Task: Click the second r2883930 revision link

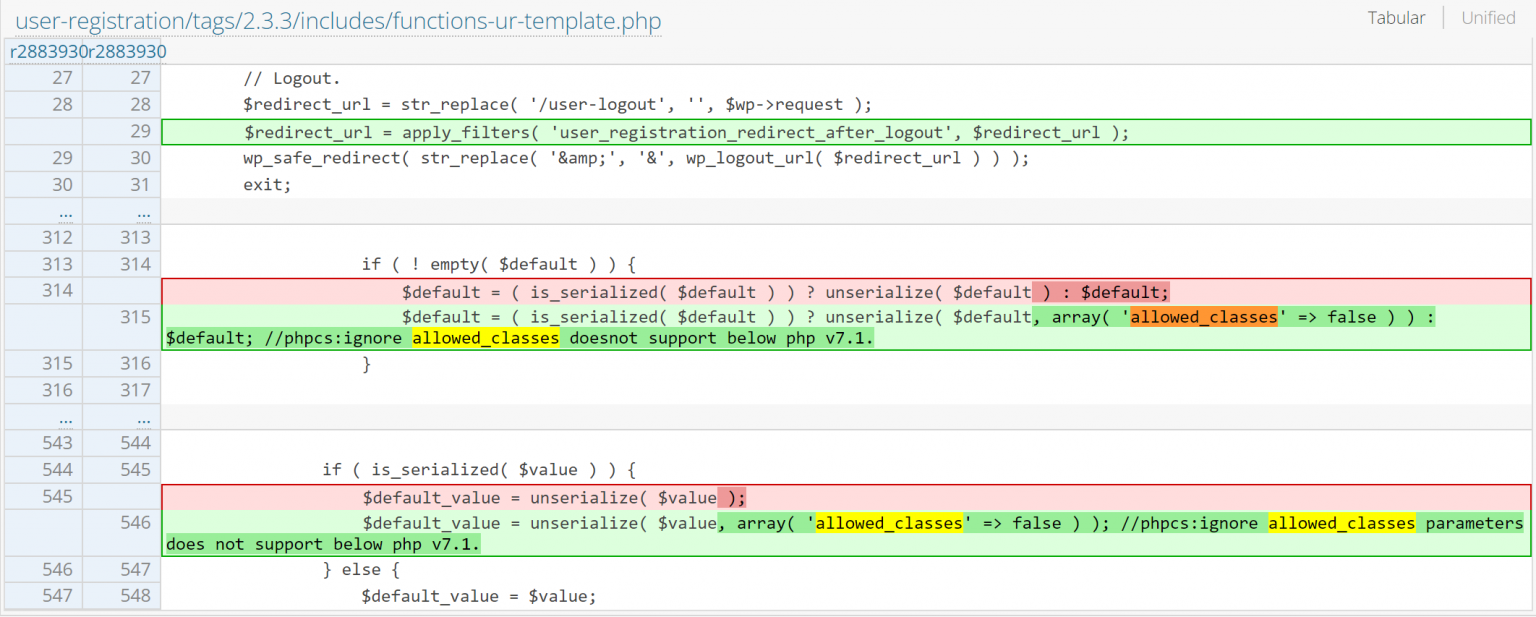Action: (125, 51)
